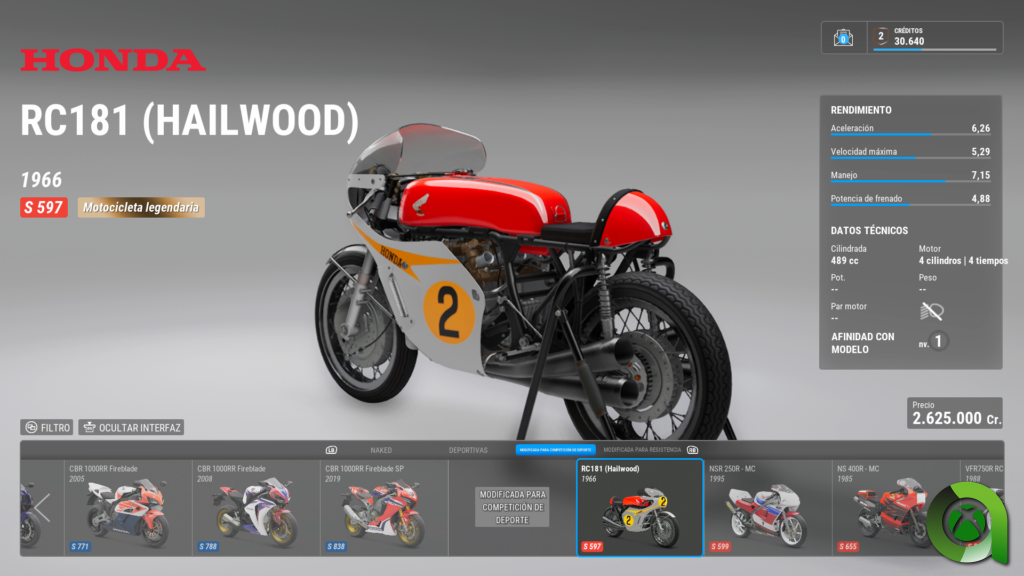Switch to the NAKED category tab

(381, 450)
